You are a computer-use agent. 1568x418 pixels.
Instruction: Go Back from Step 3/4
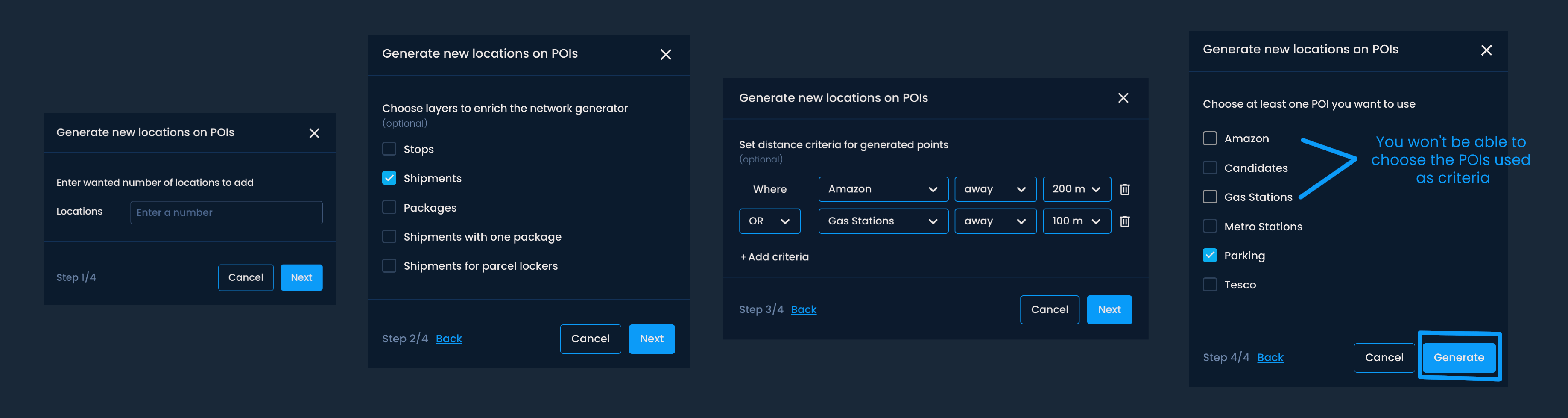tap(804, 309)
